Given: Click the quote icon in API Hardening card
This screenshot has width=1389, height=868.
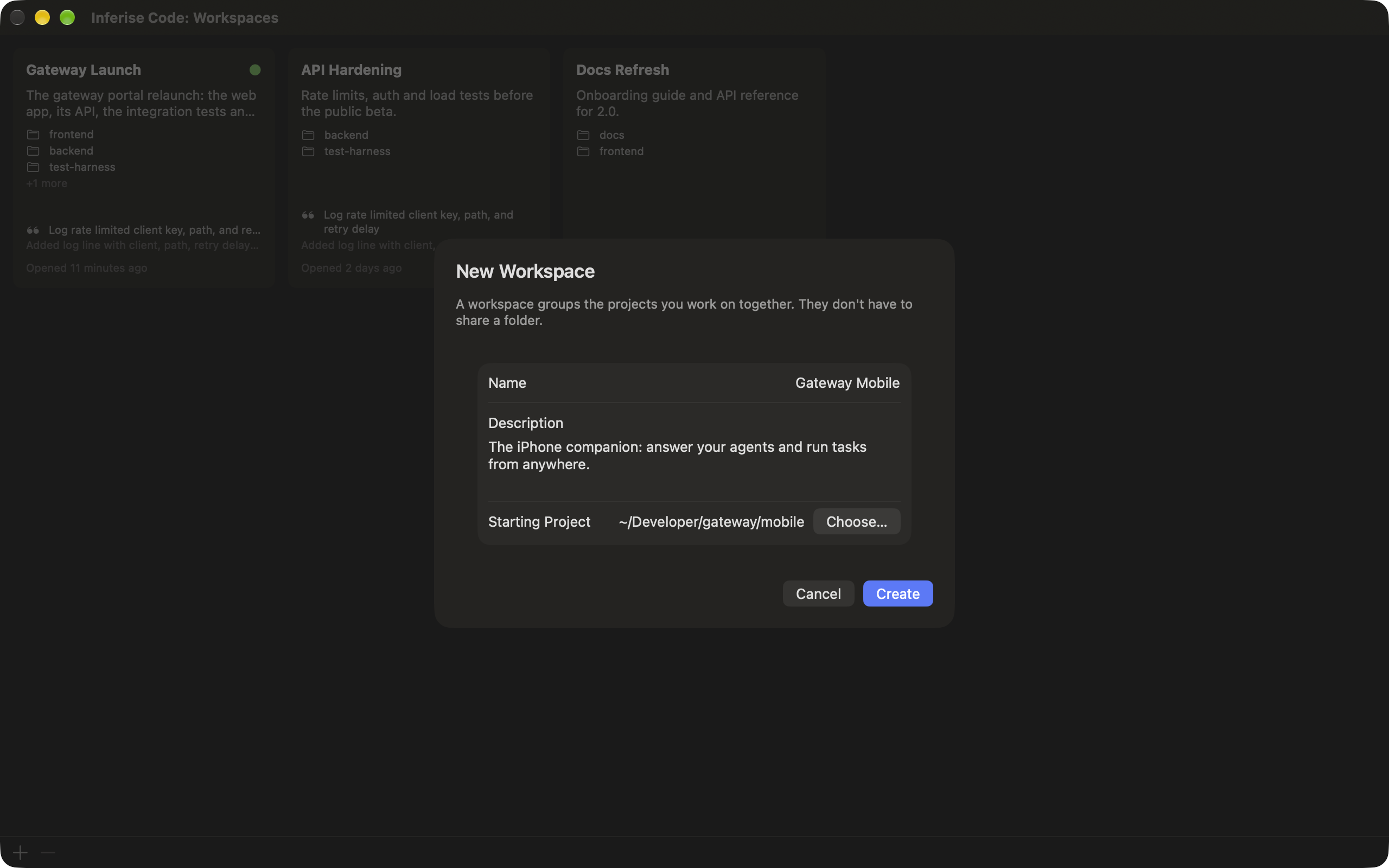Looking at the screenshot, I should pos(308,215).
